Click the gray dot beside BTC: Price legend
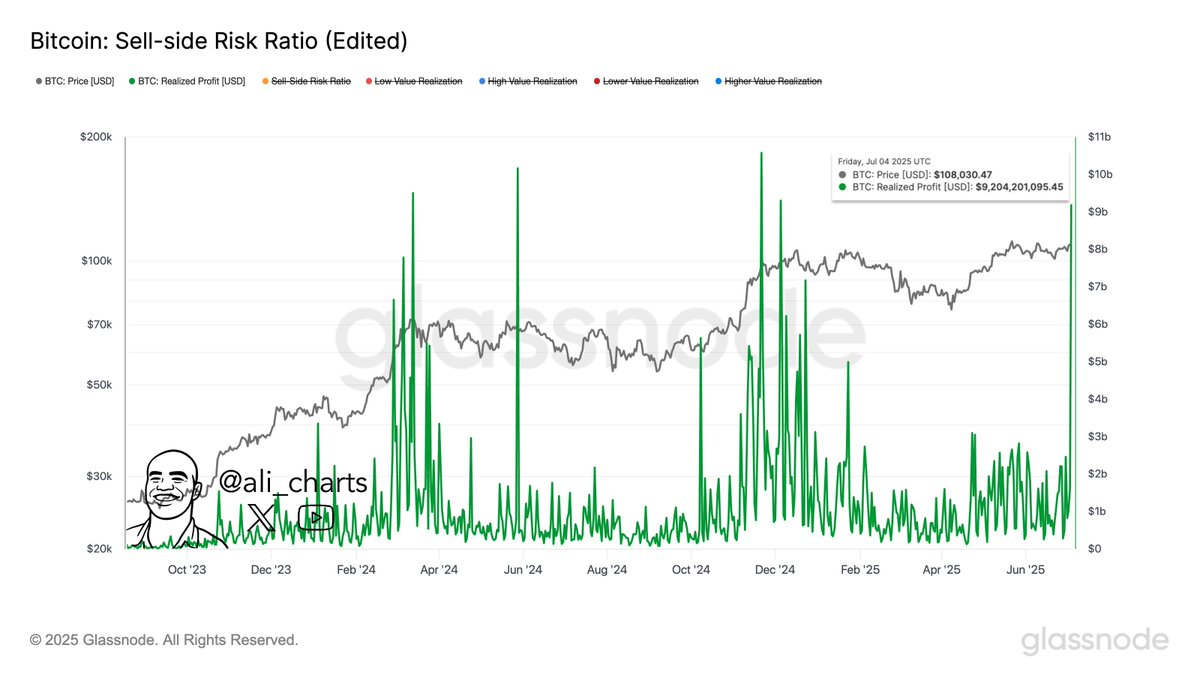 (x=38, y=81)
